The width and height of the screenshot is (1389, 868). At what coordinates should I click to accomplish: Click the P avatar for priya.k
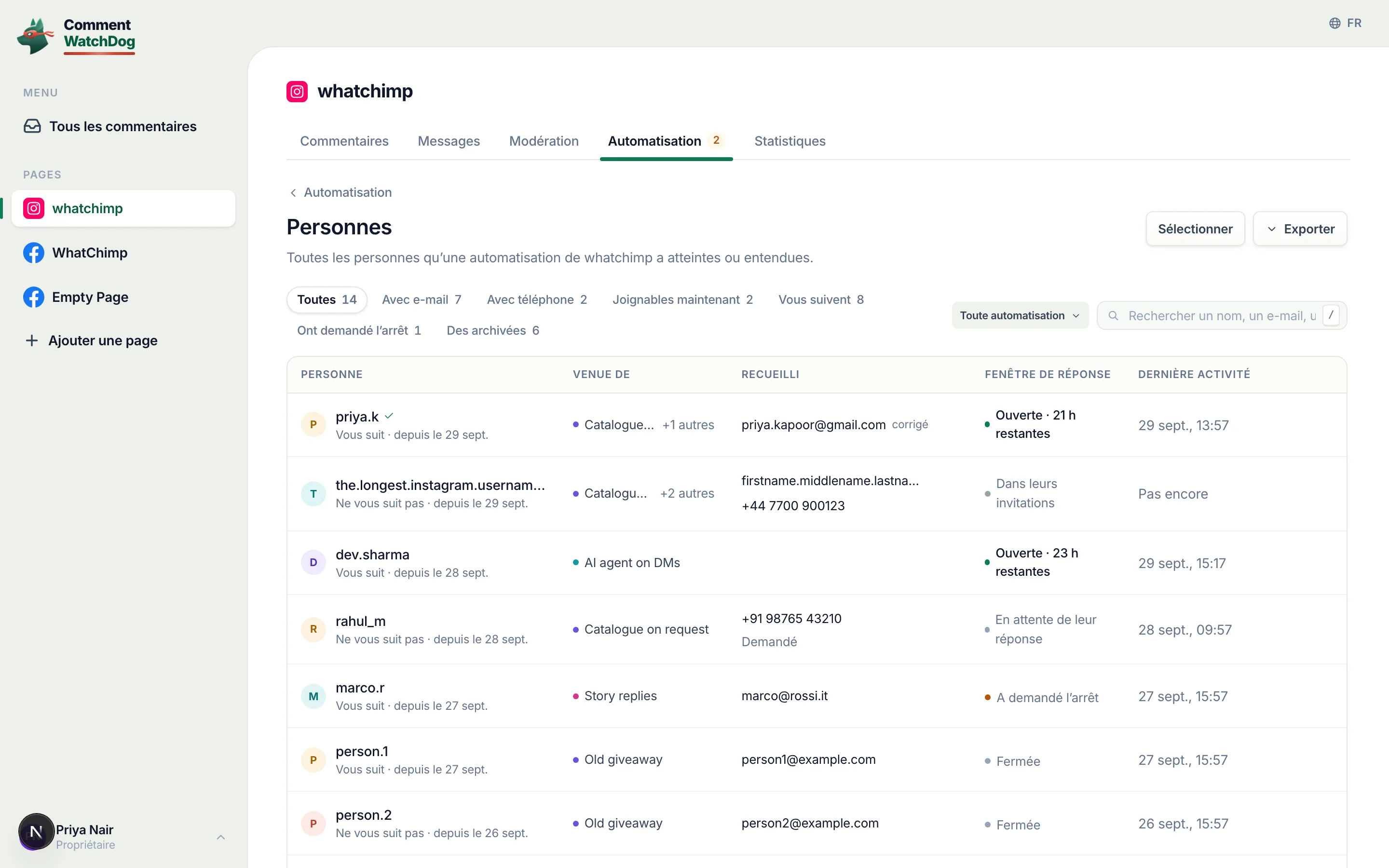pos(313,425)
